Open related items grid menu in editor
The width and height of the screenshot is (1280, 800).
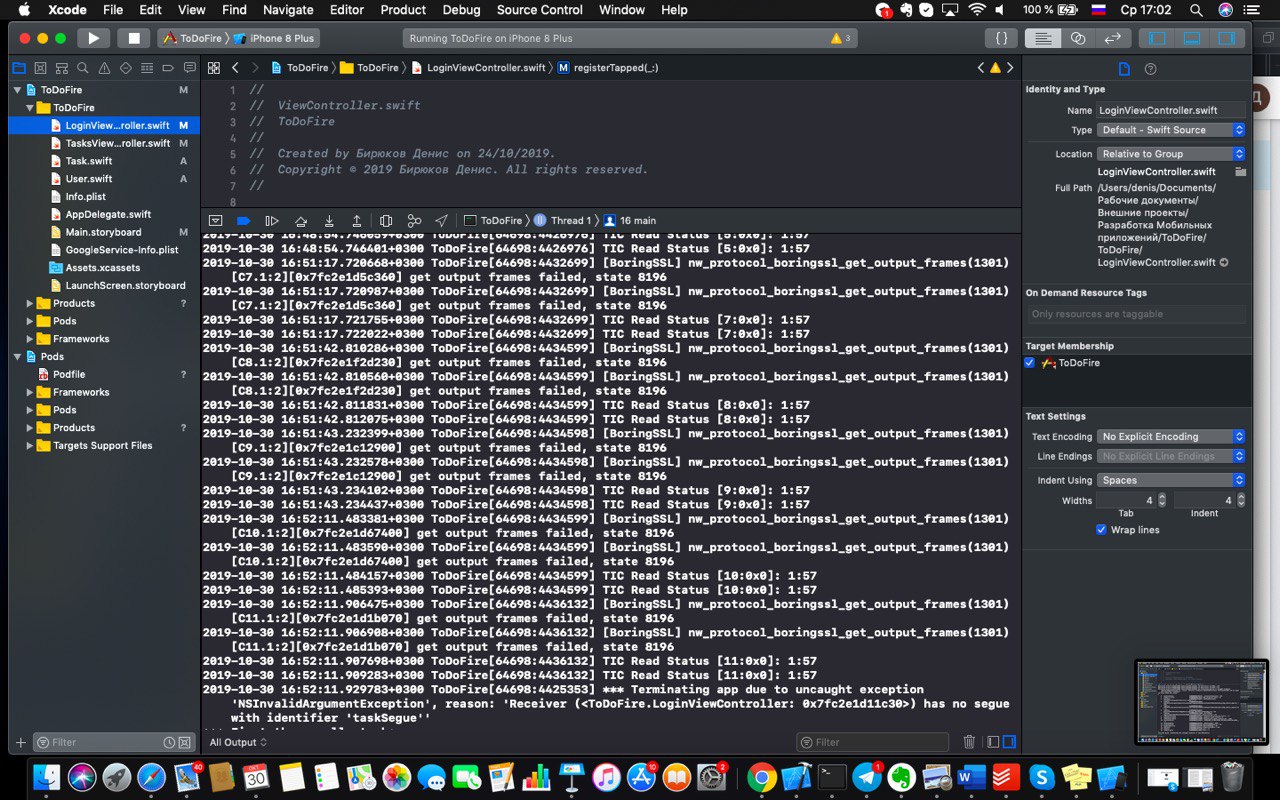tap(214, 68)
